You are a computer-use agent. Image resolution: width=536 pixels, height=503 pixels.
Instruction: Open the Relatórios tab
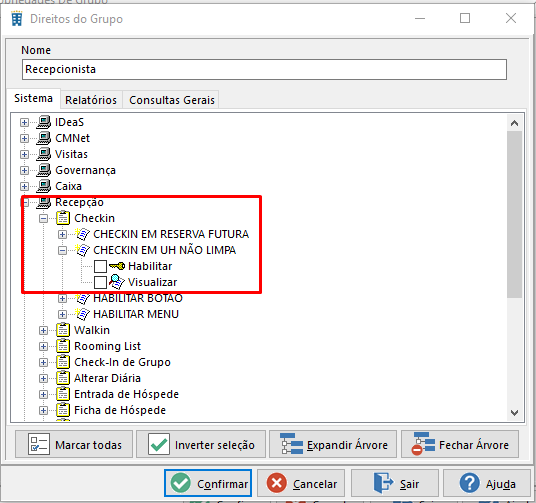91,100
